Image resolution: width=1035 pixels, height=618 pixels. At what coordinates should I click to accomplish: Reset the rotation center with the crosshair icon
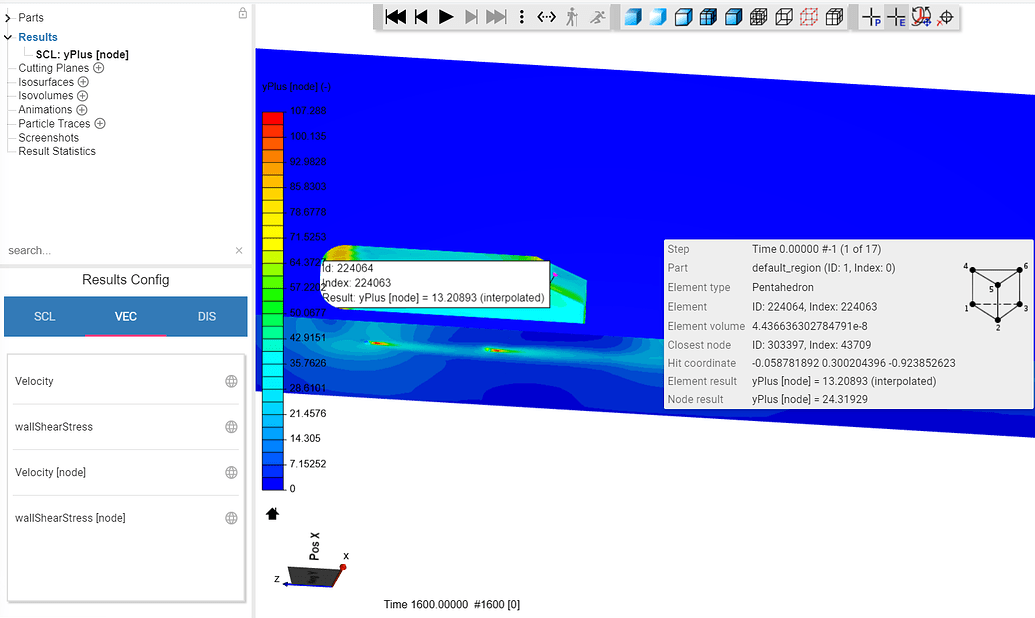point(947,17)
